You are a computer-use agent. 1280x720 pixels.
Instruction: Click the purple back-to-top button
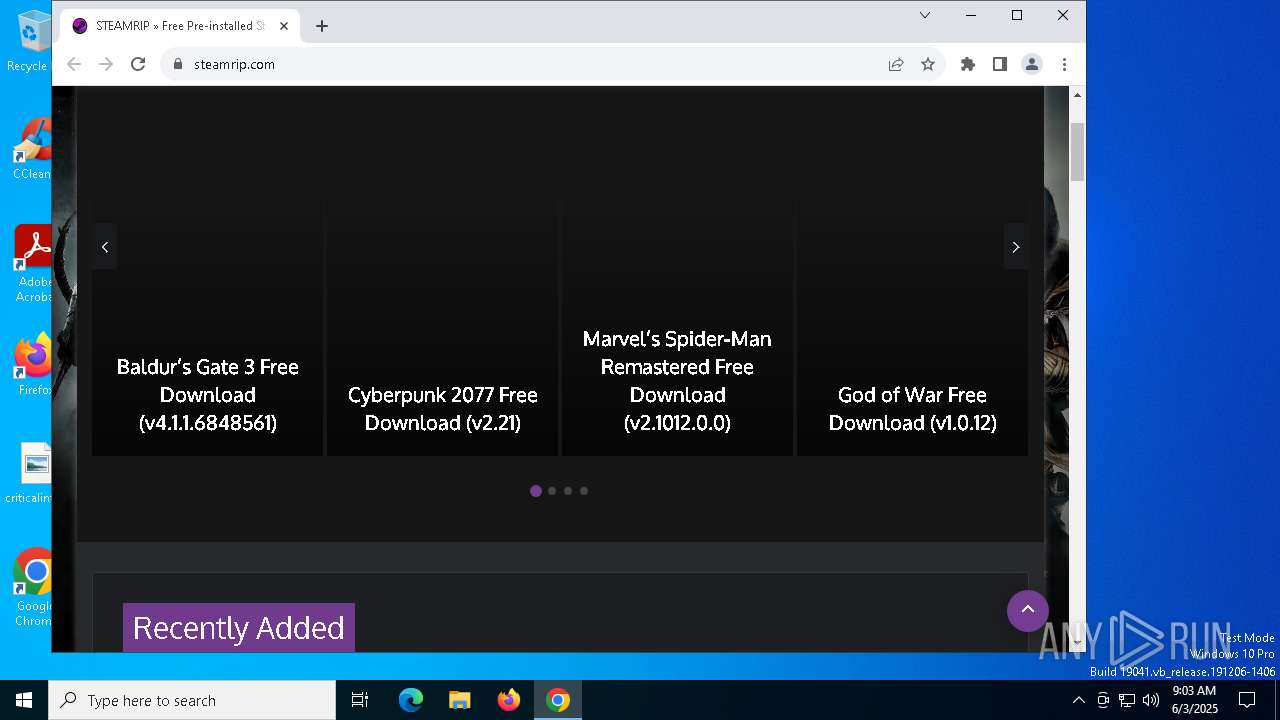pyautogui.click(x=1027, y=610)
